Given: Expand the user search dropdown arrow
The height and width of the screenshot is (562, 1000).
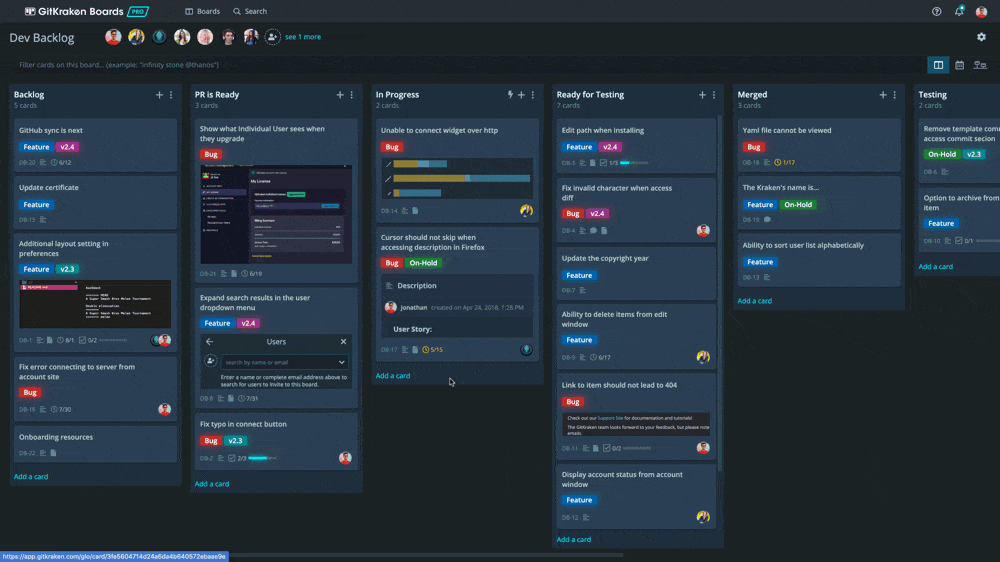Looking at the screenshot, I should pos(342,362).
